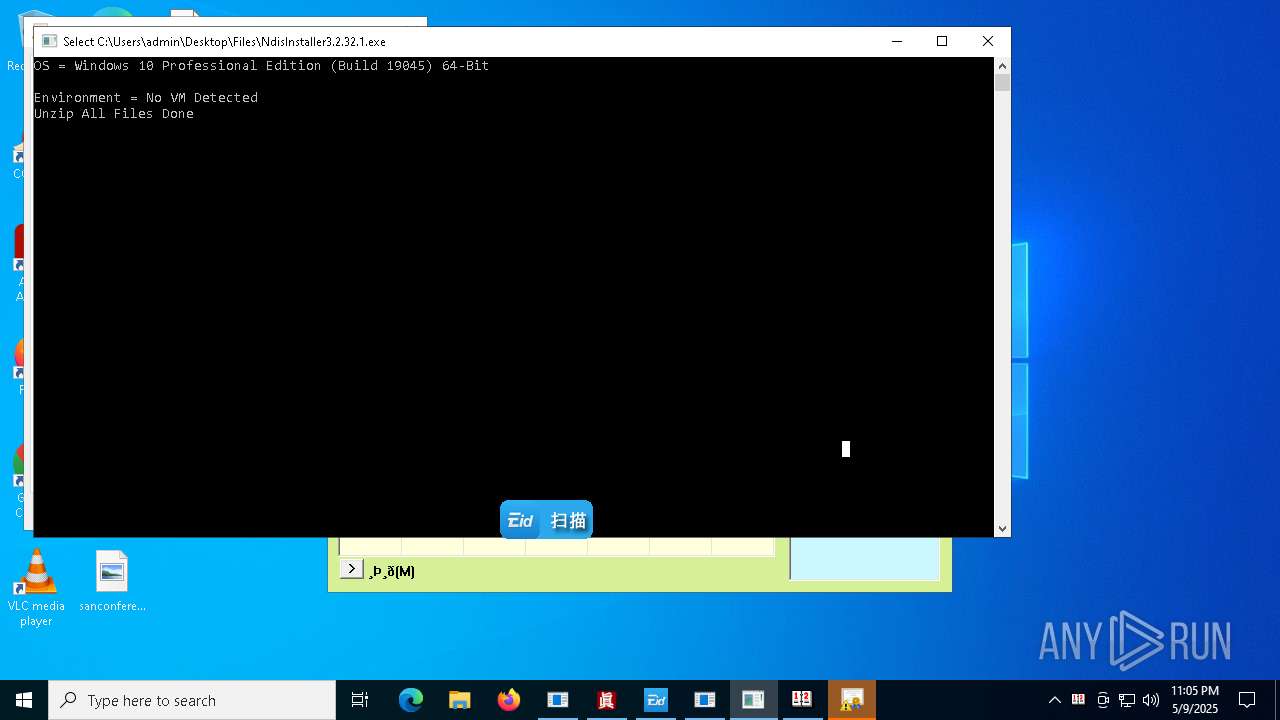Open network status tray icon

click(x=1127, y=700)
